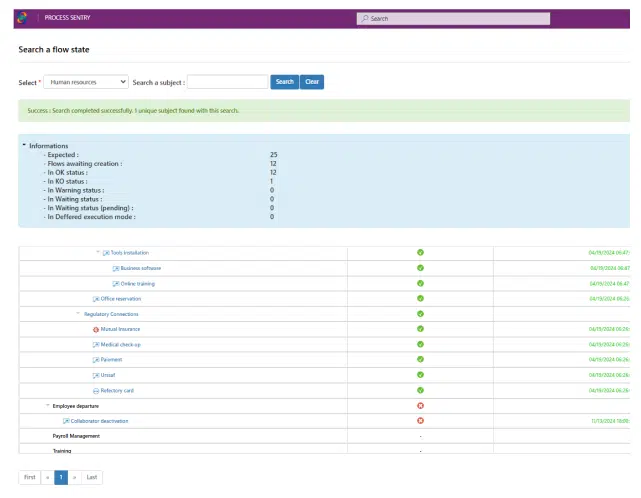Click the green status icon for Office reservation

coord(420,298)
